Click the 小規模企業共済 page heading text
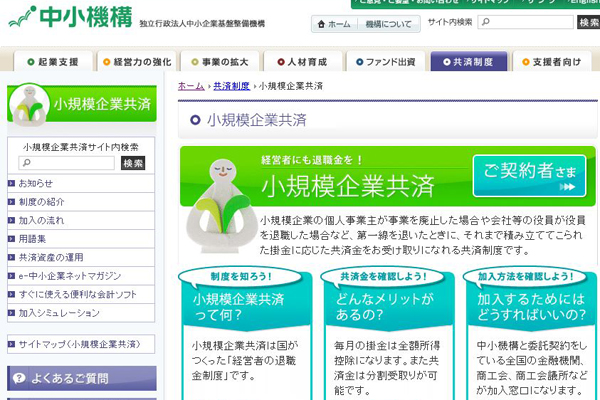This screenshot has width=600, height=400. click(256, 120)
